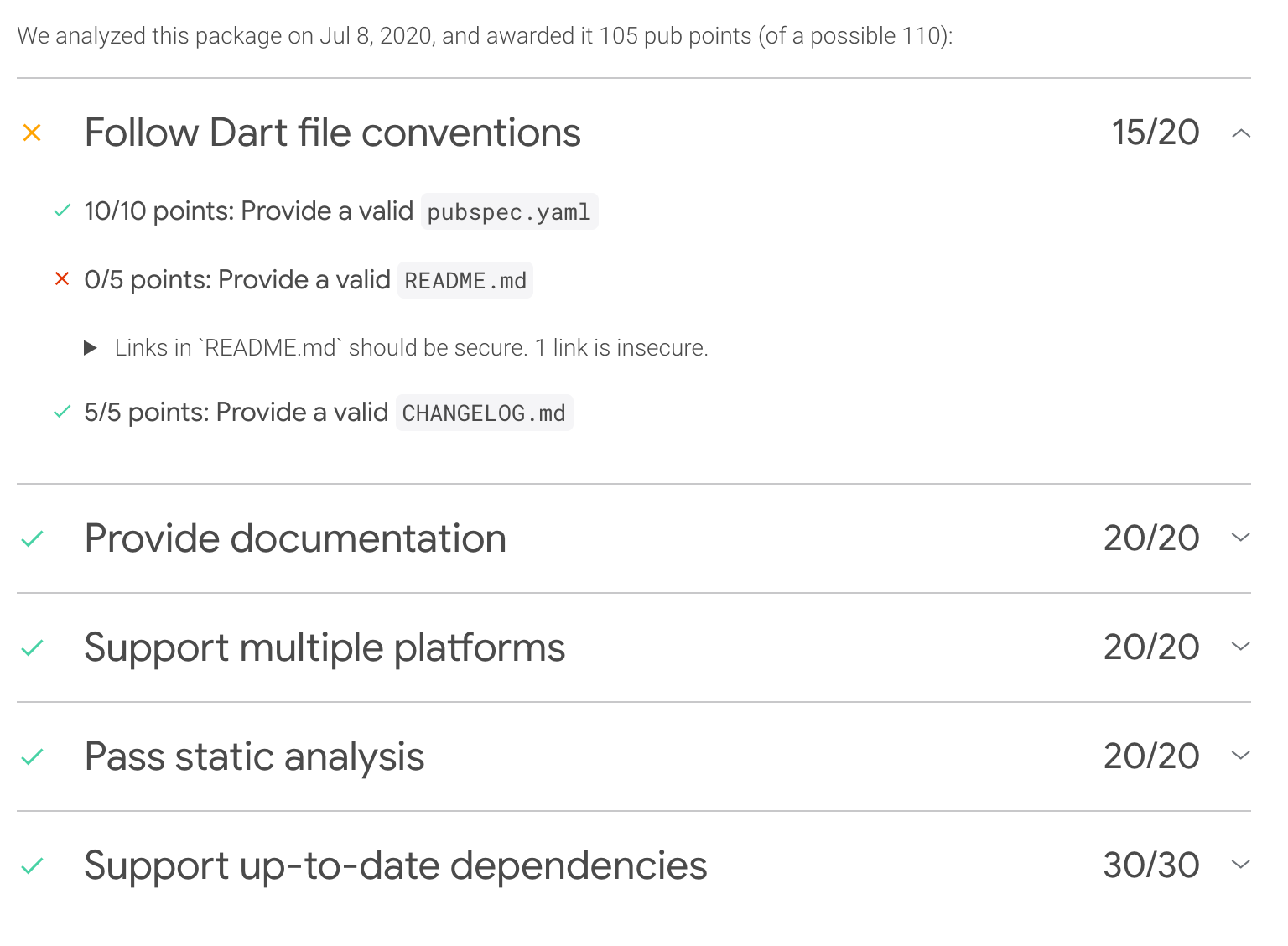The image size is (1288, 946).
Task: Click green checkmark beside Provide documentation
Action: [x=32, y=538]
